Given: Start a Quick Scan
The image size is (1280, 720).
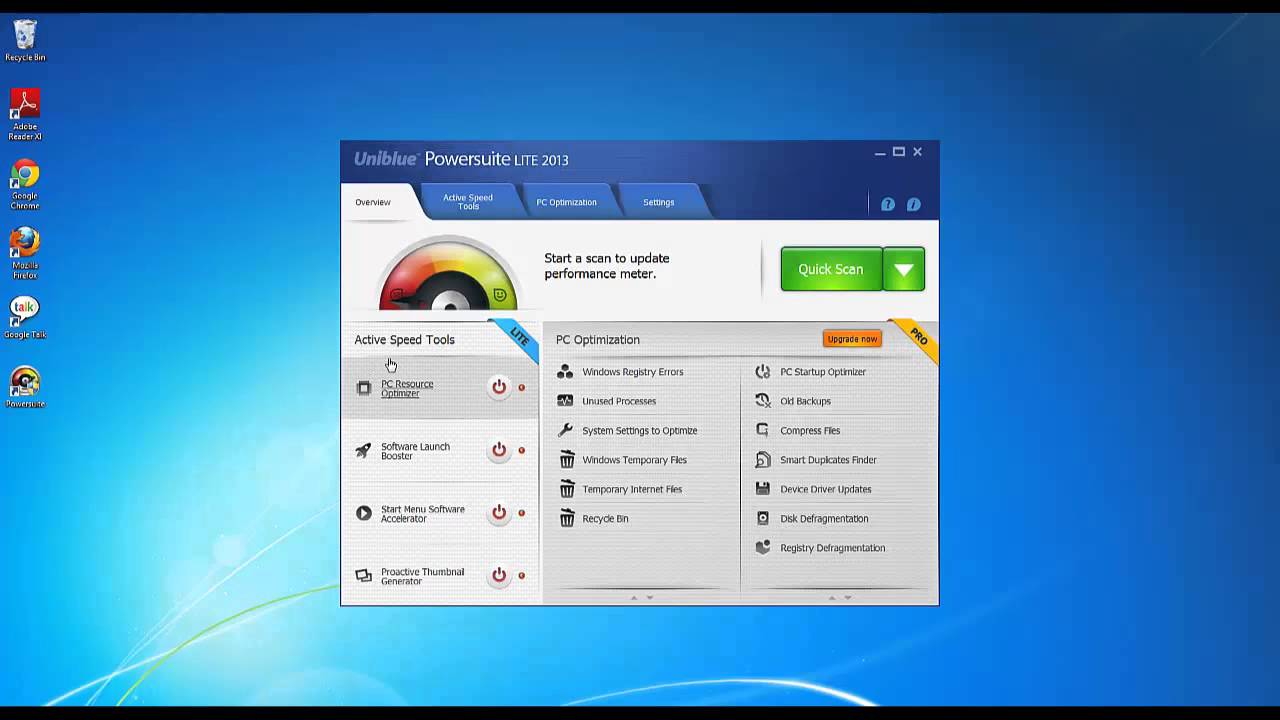Looking at the screenshot, I should click(x=831, y=269).
